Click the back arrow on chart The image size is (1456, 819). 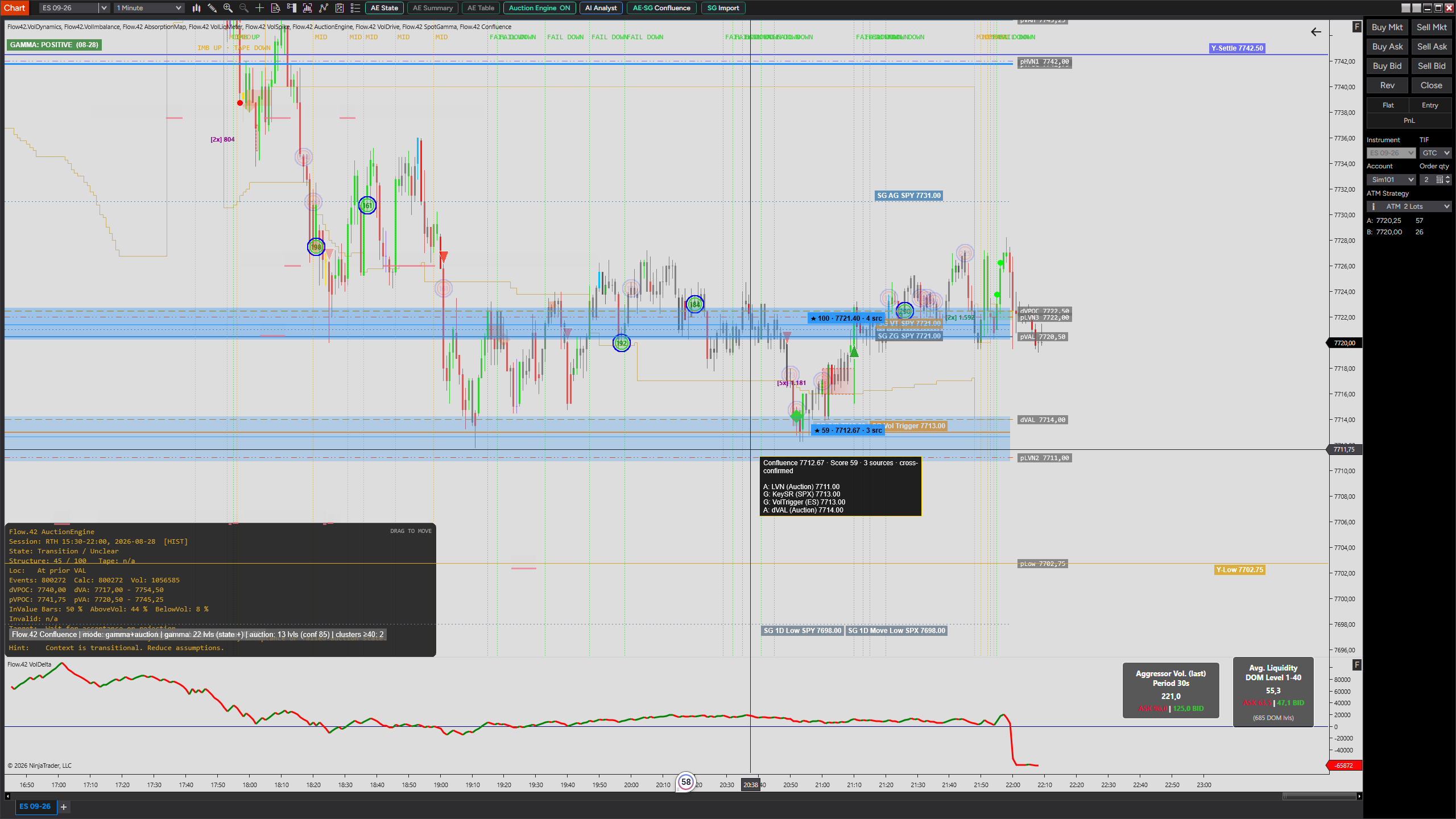pyautogui.click(x=1316, y=32)
